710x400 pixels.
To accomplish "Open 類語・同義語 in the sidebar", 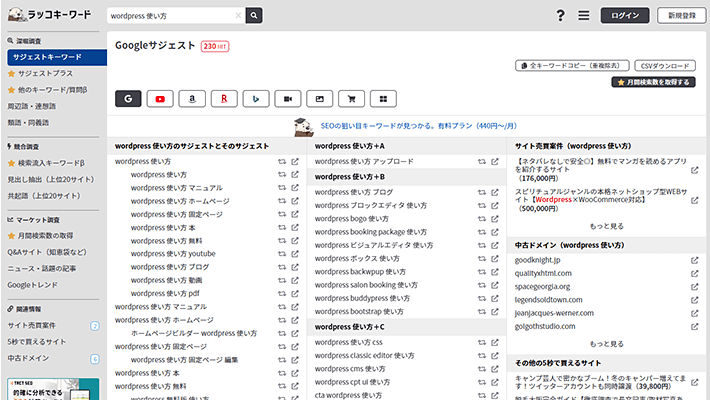I will pos(28,122).
